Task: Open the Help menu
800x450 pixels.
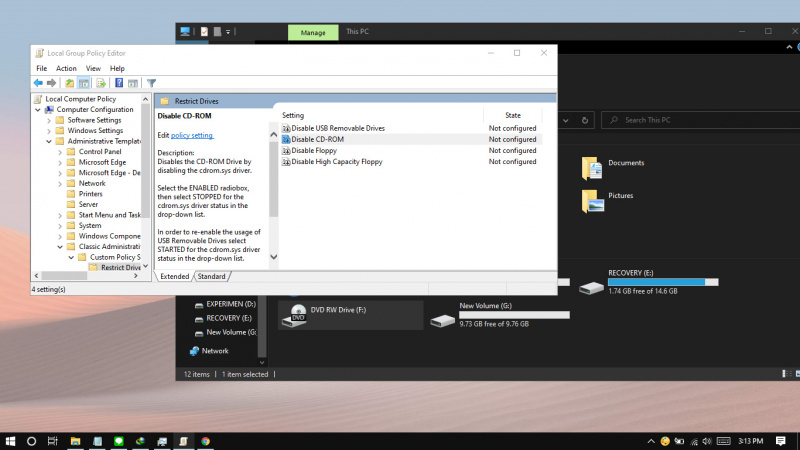Action: point(117,68)
